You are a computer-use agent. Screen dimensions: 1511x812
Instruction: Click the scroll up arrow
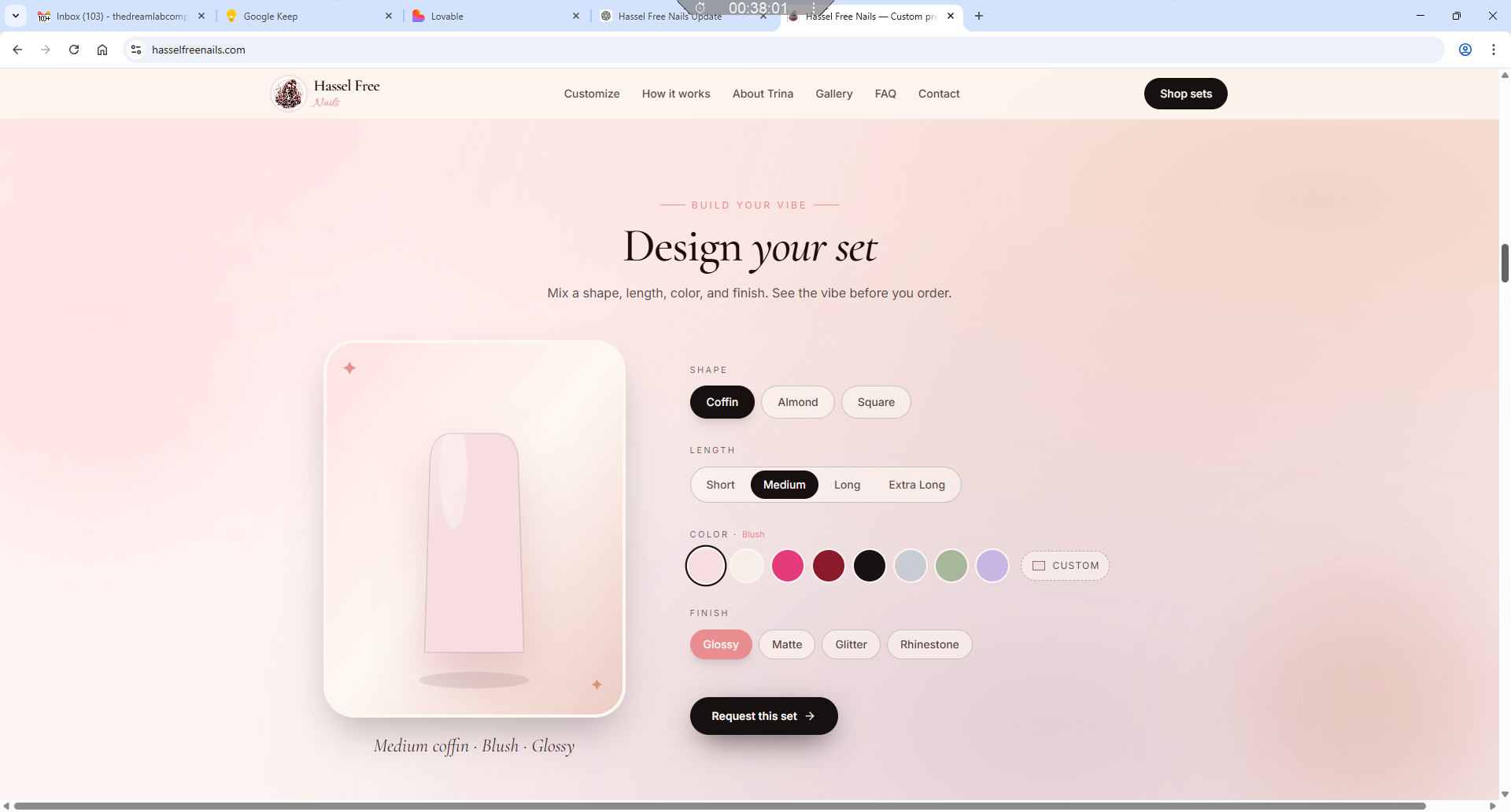coord(1505,76)
